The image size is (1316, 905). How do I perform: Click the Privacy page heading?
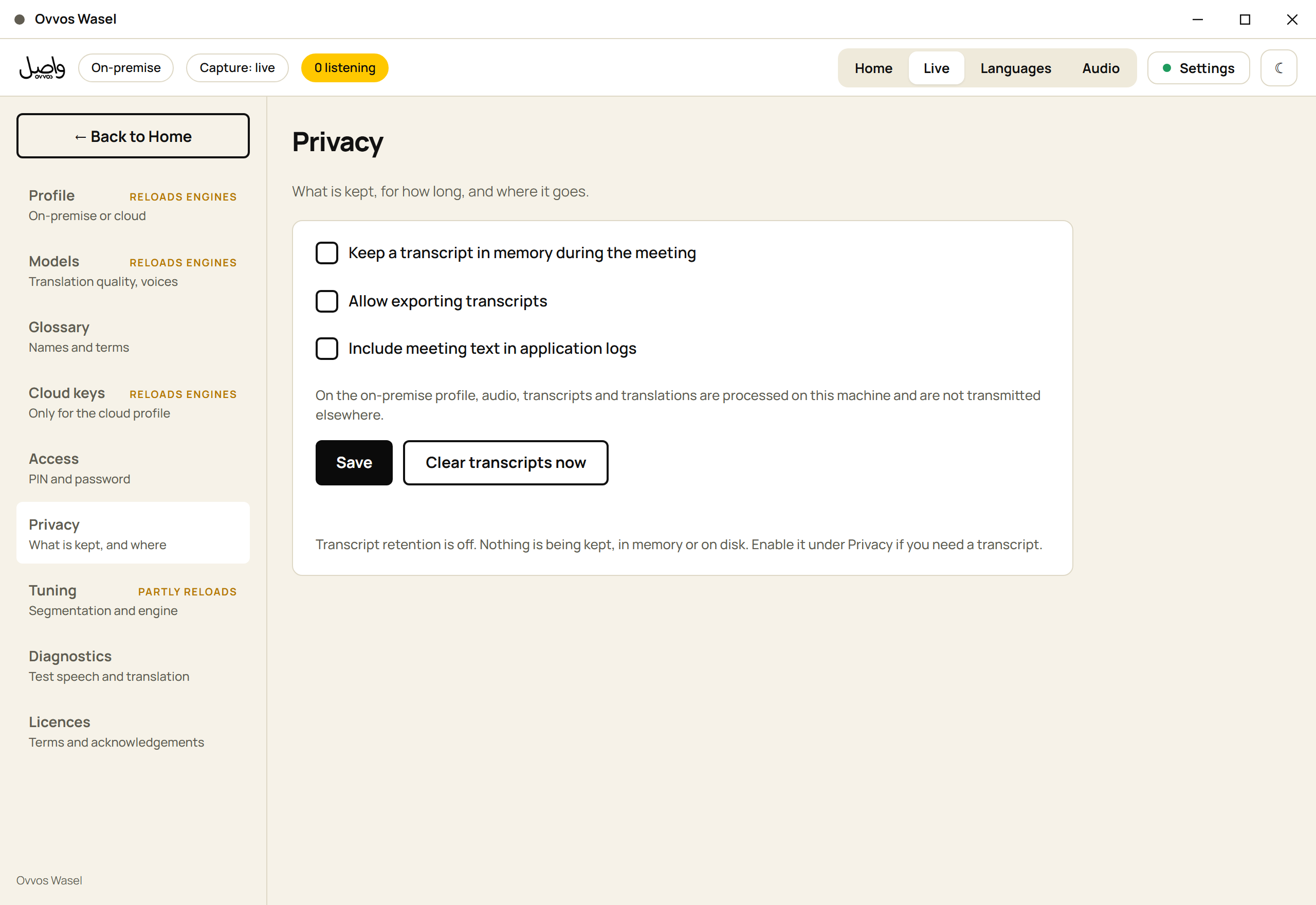point(338,142)
